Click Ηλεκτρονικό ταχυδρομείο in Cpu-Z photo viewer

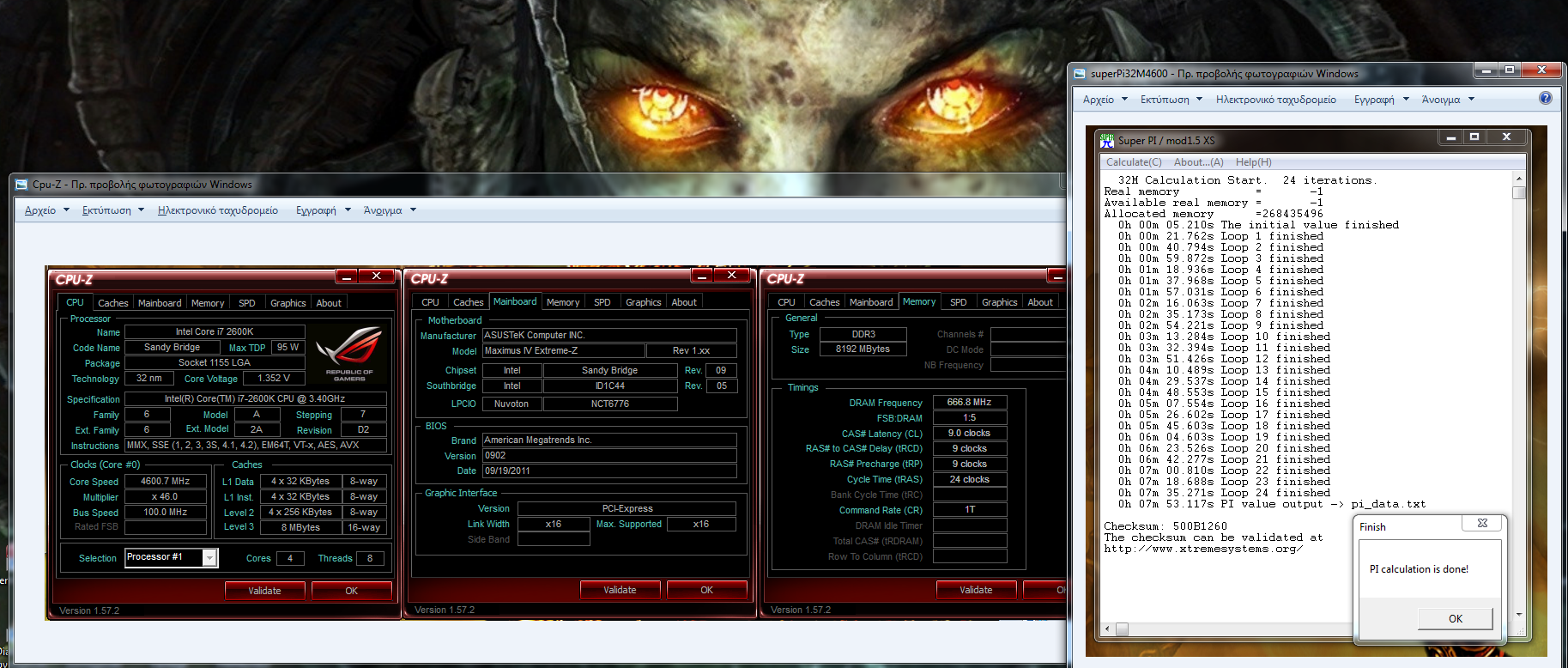point(218,210)
